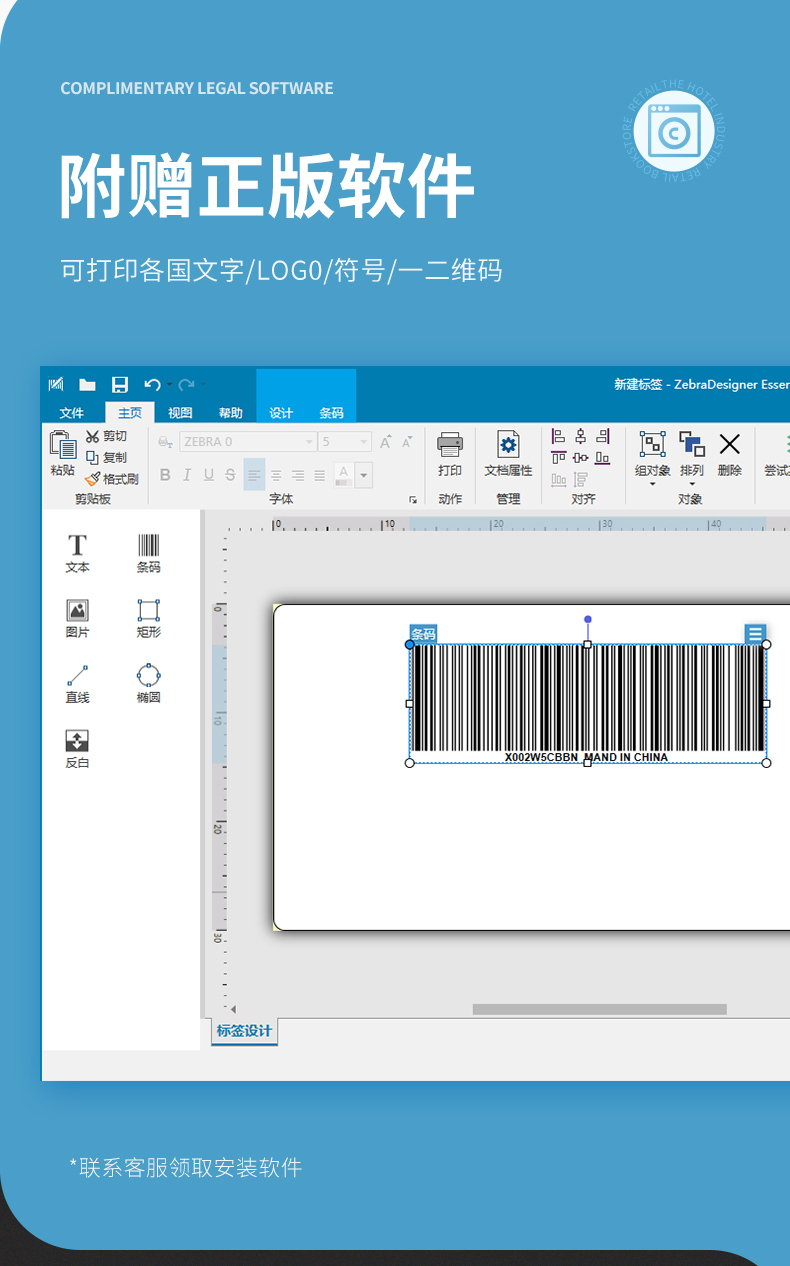Open the undo history dropdown arrow
The height and width of the screenshot is (1266, 790).
point(169,385)
